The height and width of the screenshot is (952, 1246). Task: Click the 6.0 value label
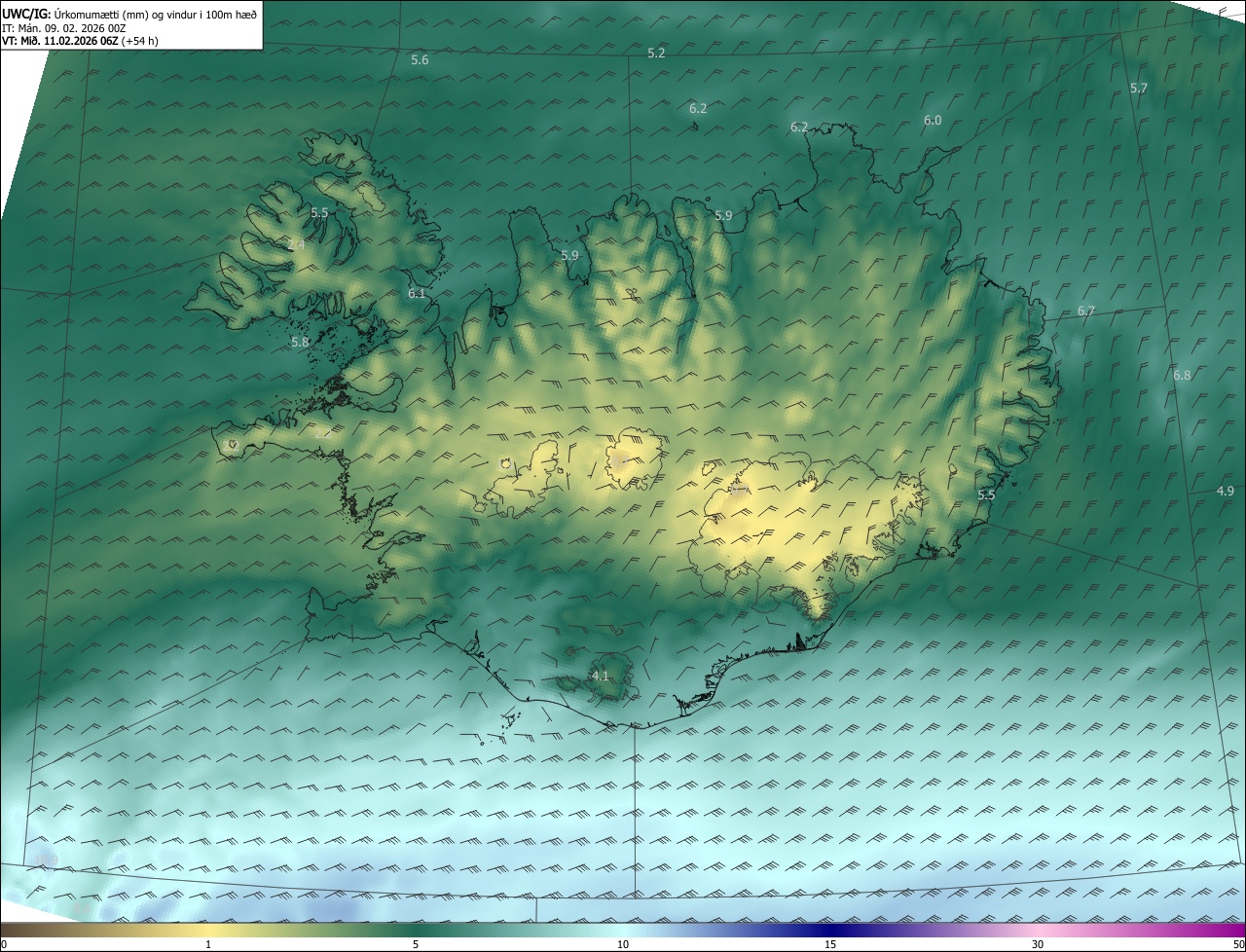click(x=933, y=121)
